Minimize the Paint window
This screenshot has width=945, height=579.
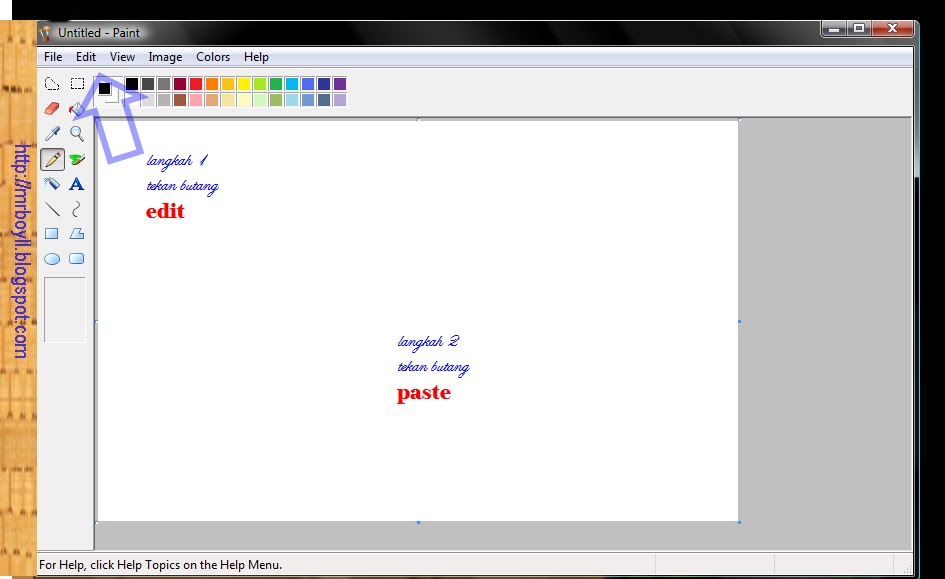coord(834,28)
